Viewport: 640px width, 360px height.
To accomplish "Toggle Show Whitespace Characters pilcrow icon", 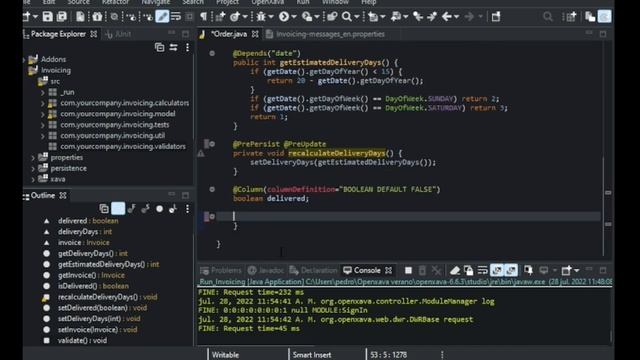I will [203, 17].
